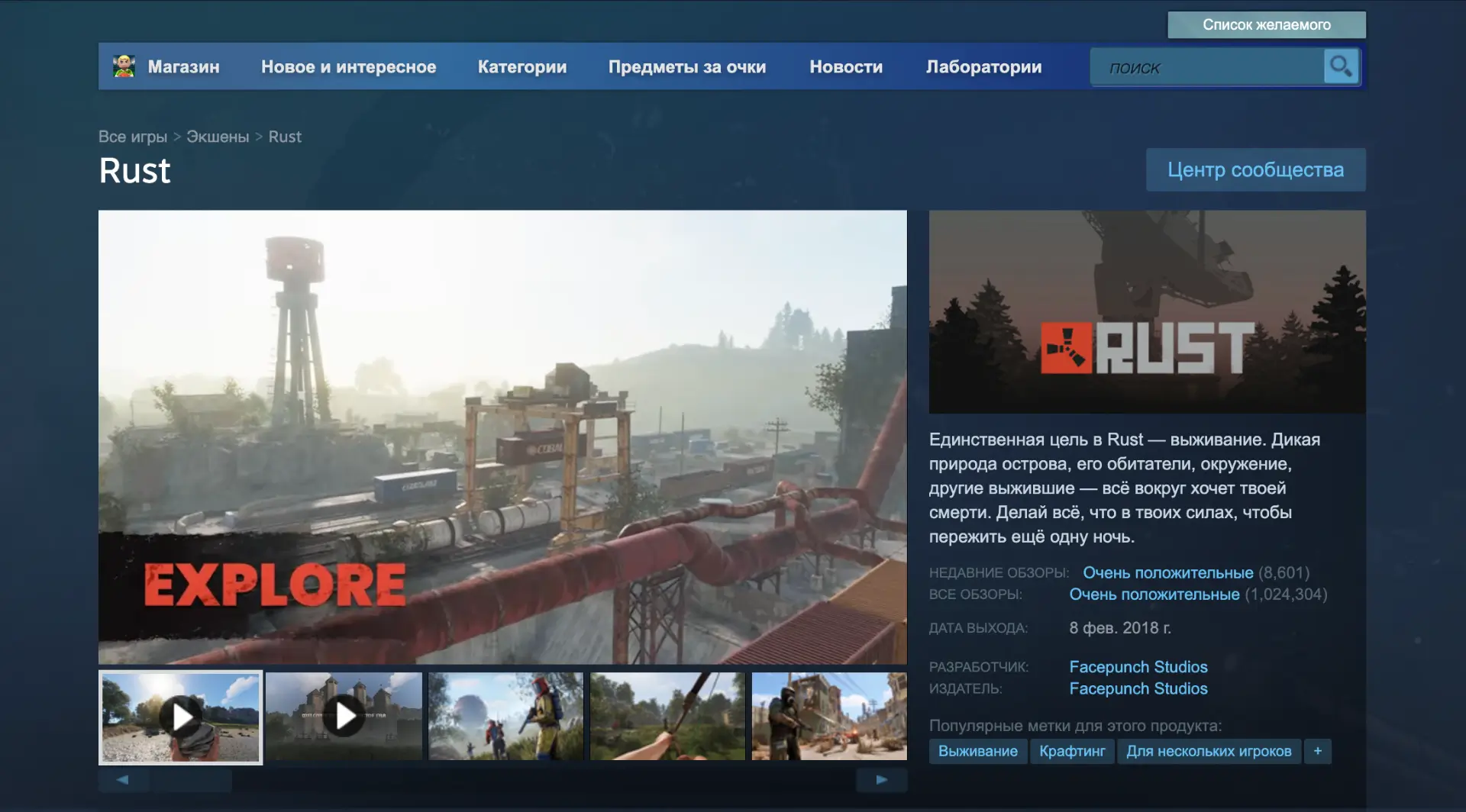
Task: Click the release date 8 фев. 2018 г.
Action: point(1120,627)
